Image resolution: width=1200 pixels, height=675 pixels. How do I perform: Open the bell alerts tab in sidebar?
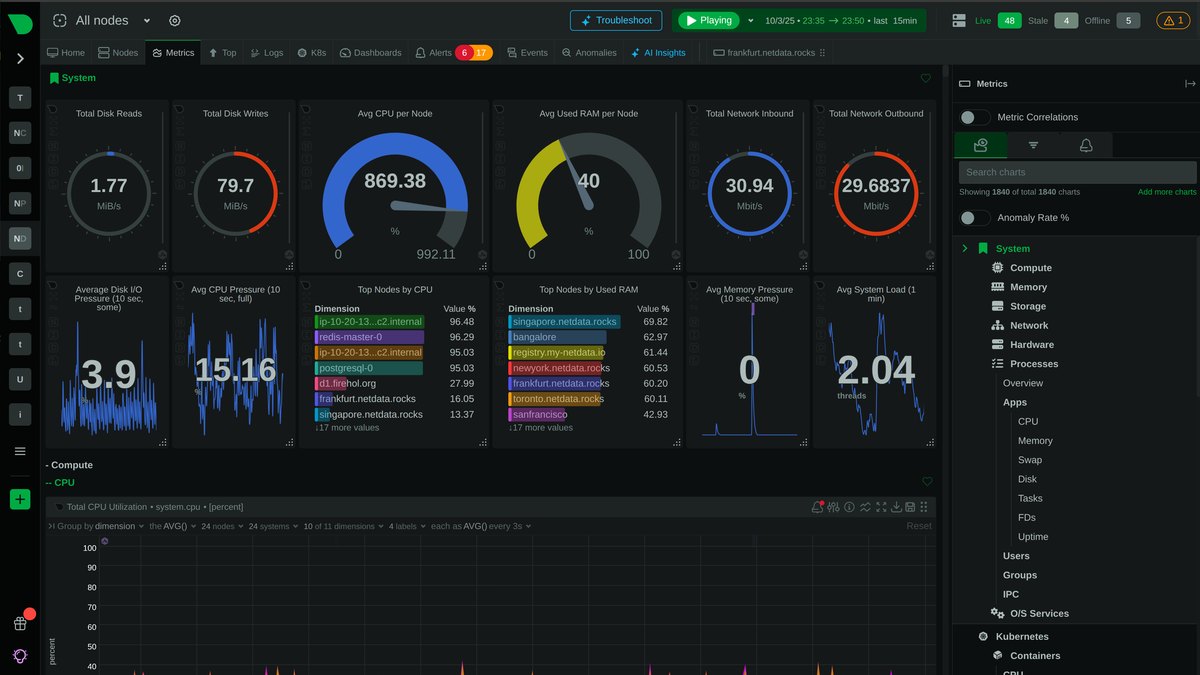(1086, 146)
